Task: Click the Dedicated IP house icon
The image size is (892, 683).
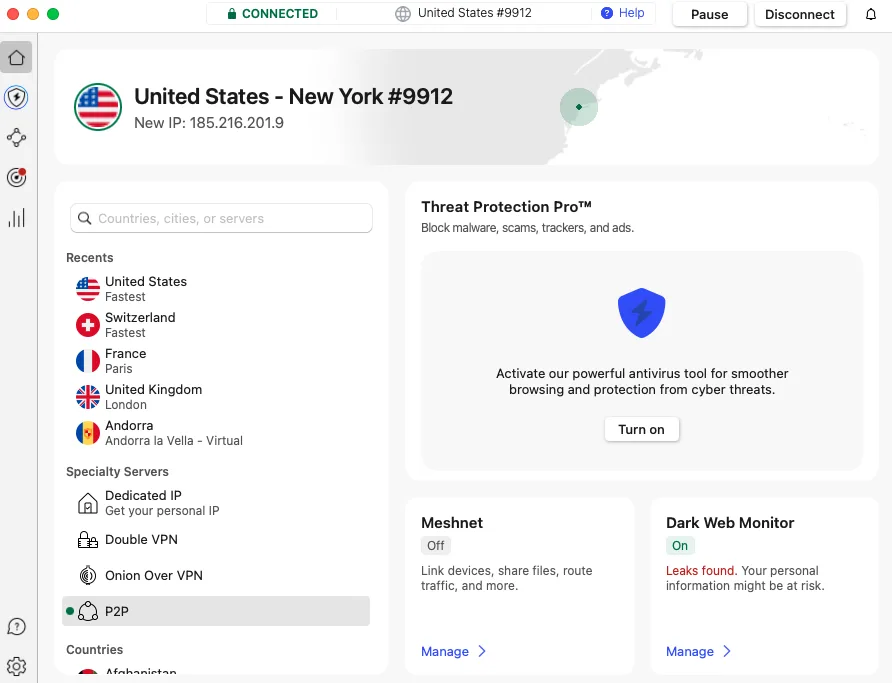Action: coord(88,503)
